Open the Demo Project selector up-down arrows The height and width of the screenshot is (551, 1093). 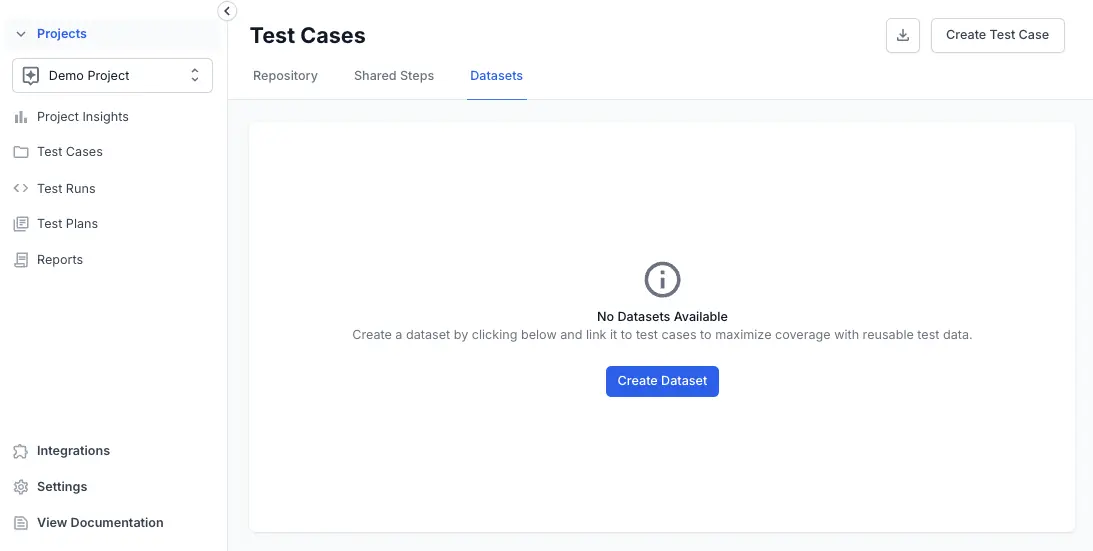tap(194, 76)
